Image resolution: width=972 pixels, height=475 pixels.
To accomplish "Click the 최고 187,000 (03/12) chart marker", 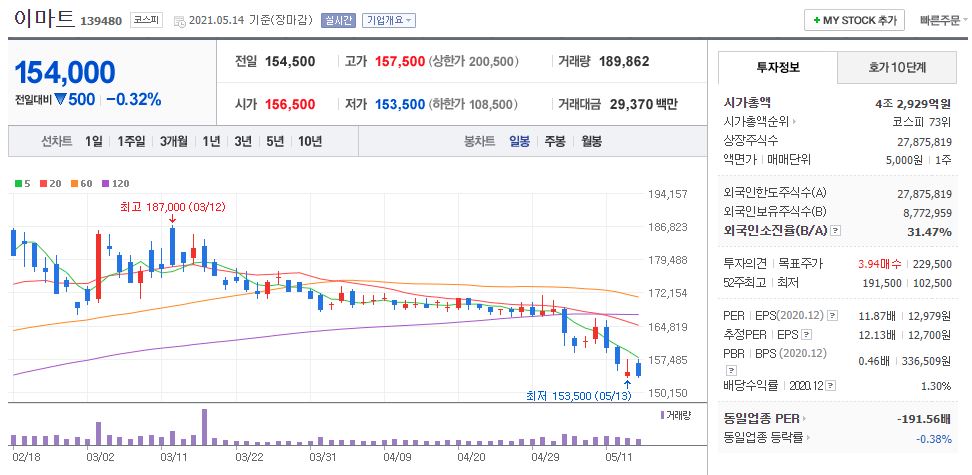I will [172, 207].
